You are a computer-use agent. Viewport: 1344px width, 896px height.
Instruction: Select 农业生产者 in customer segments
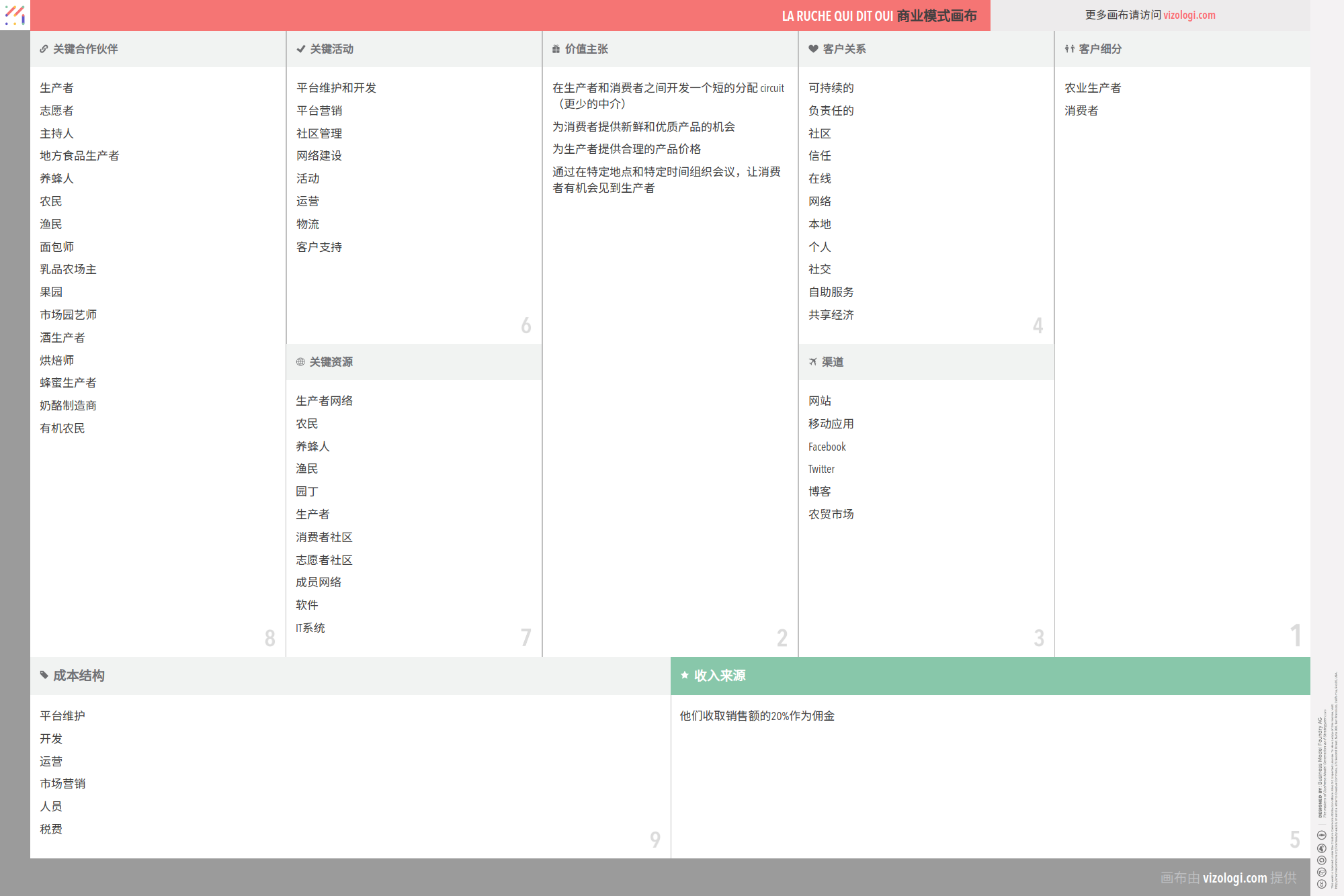click(1092, 88)
